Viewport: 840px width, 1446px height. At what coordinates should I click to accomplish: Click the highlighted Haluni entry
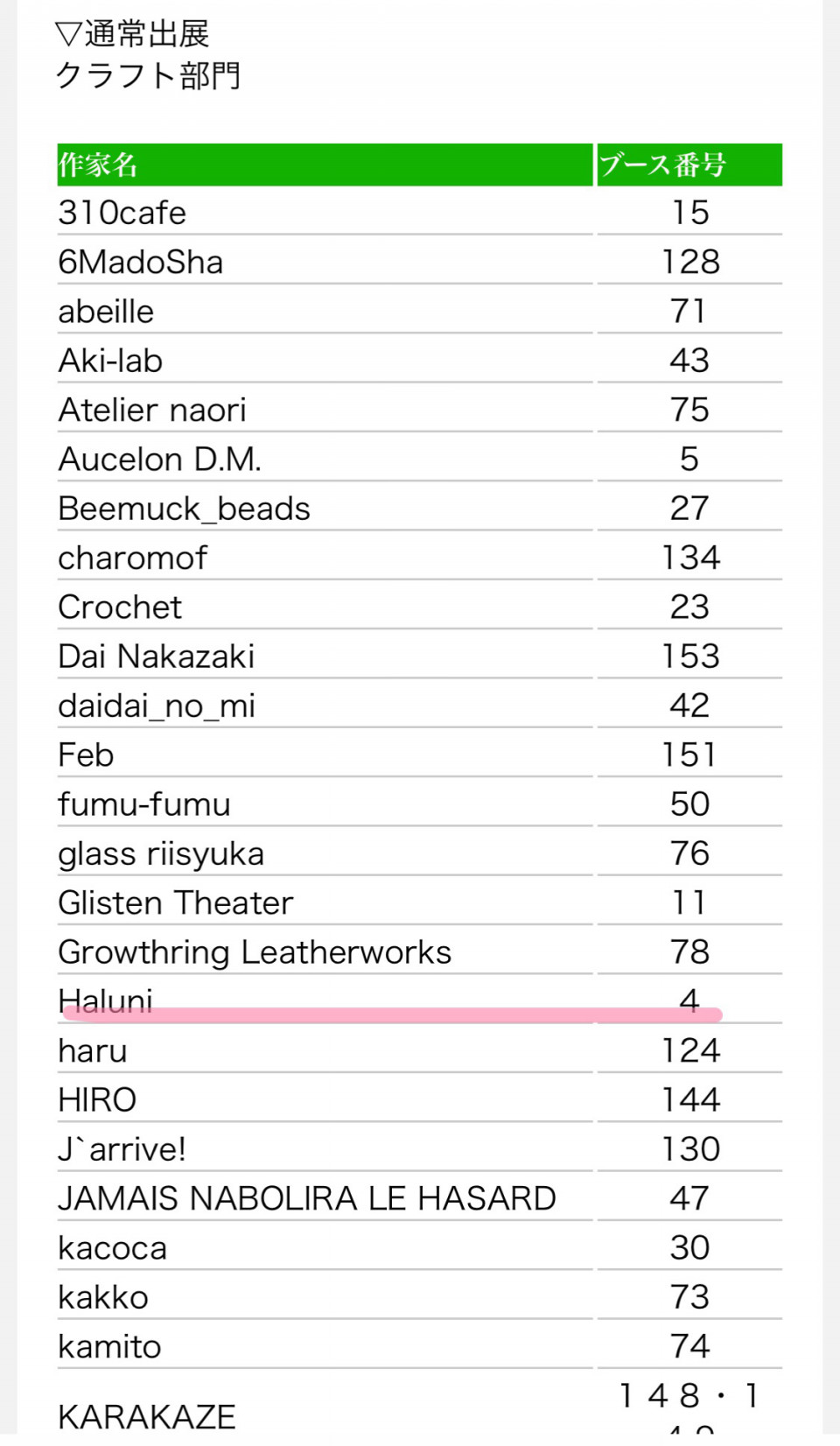106,1000
